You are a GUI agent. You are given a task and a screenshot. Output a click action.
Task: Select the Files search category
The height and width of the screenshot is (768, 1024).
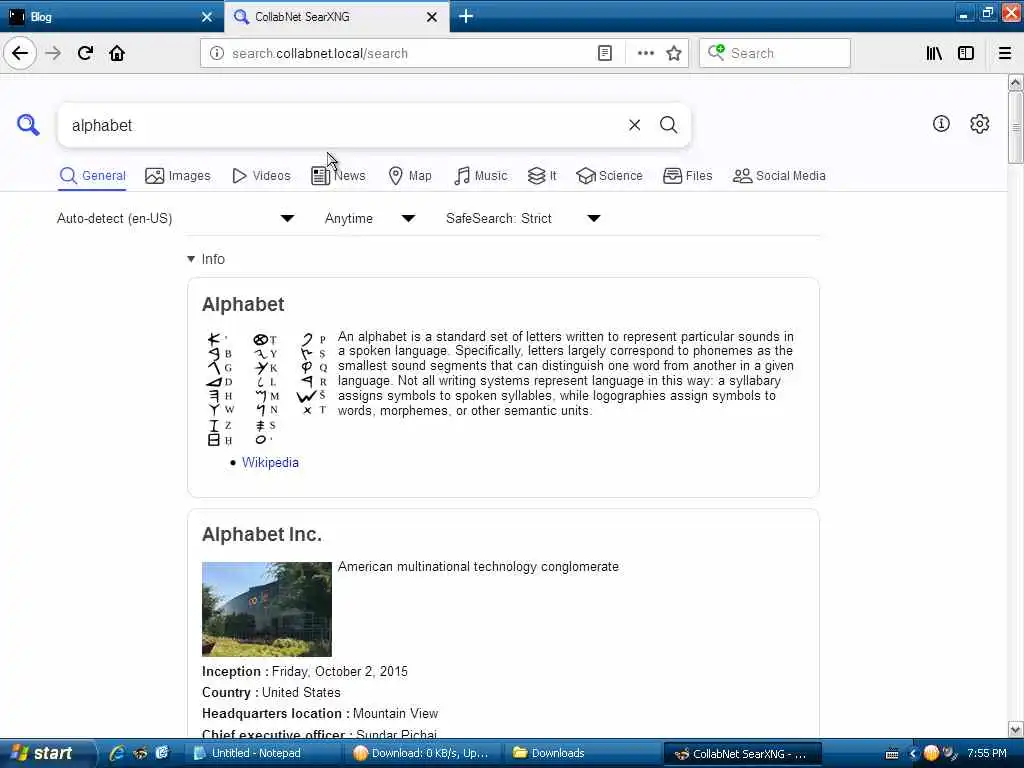point(688,176)
